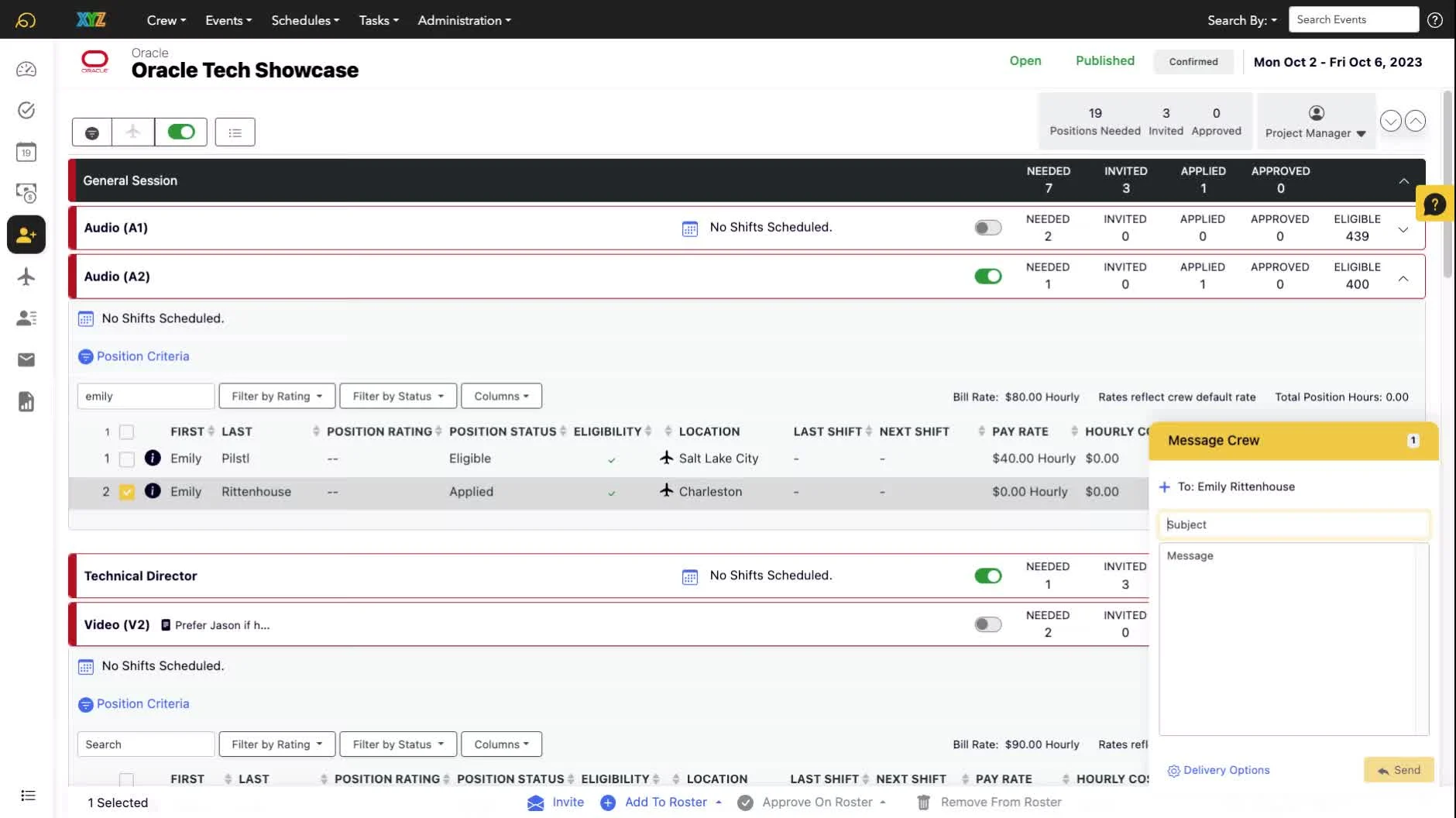Screen dimensions: 1456x818
Task: Open the crew list icon in sidebar
Action: (x=26, y=318)
